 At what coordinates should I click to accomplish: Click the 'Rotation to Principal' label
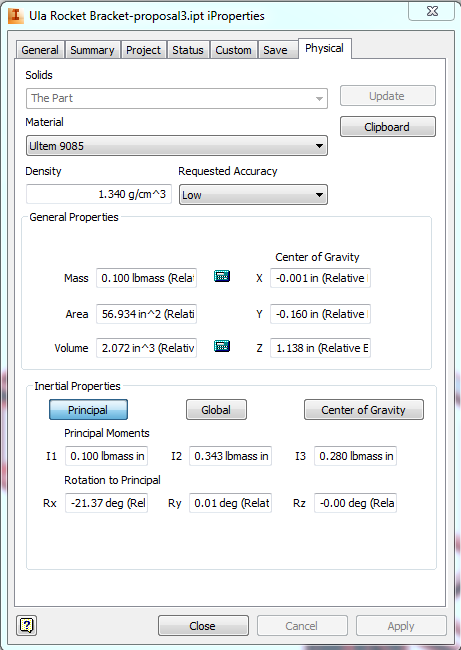click(112, 480)
